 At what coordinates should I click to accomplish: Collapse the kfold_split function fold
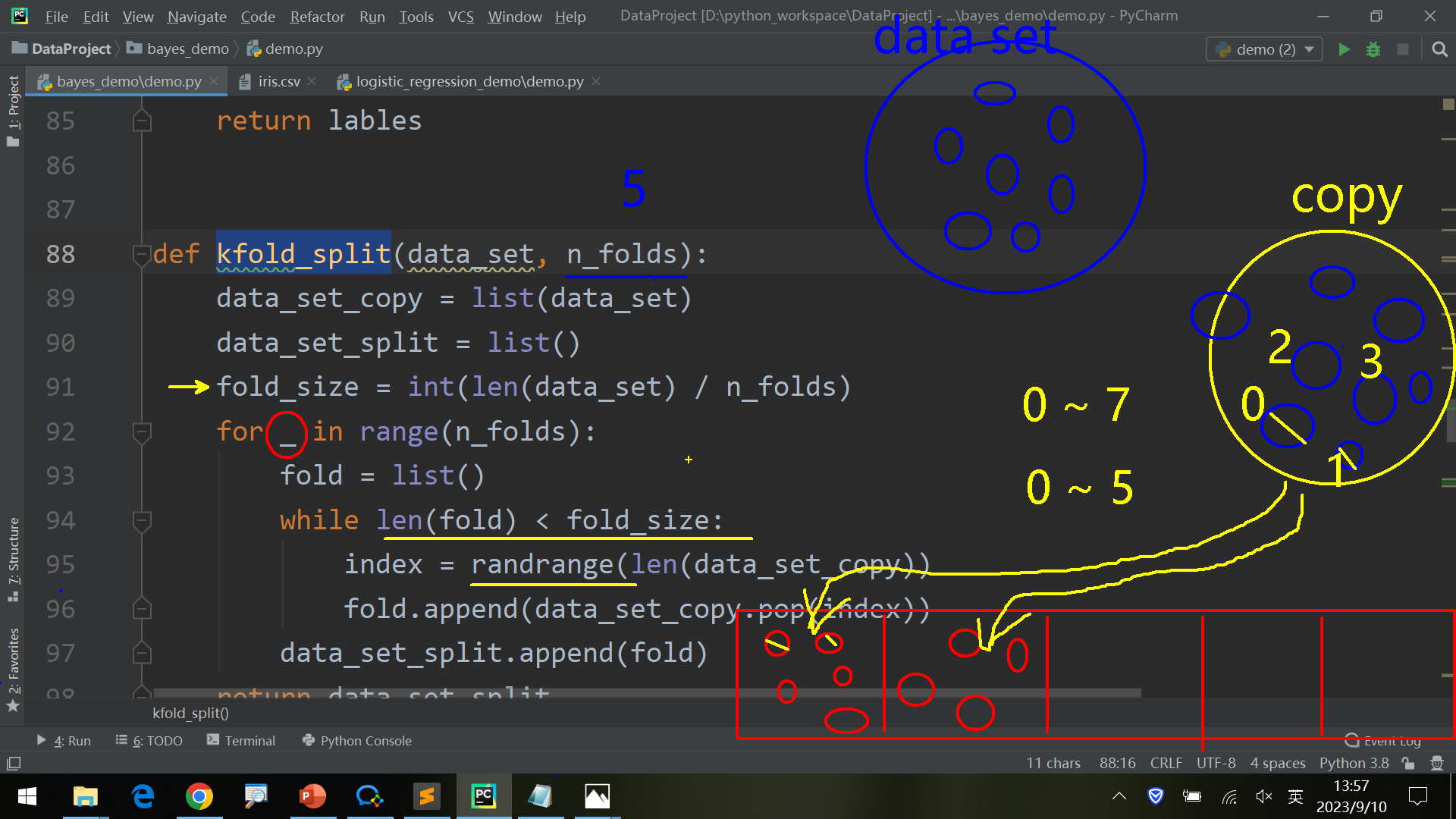coord(142,254)
